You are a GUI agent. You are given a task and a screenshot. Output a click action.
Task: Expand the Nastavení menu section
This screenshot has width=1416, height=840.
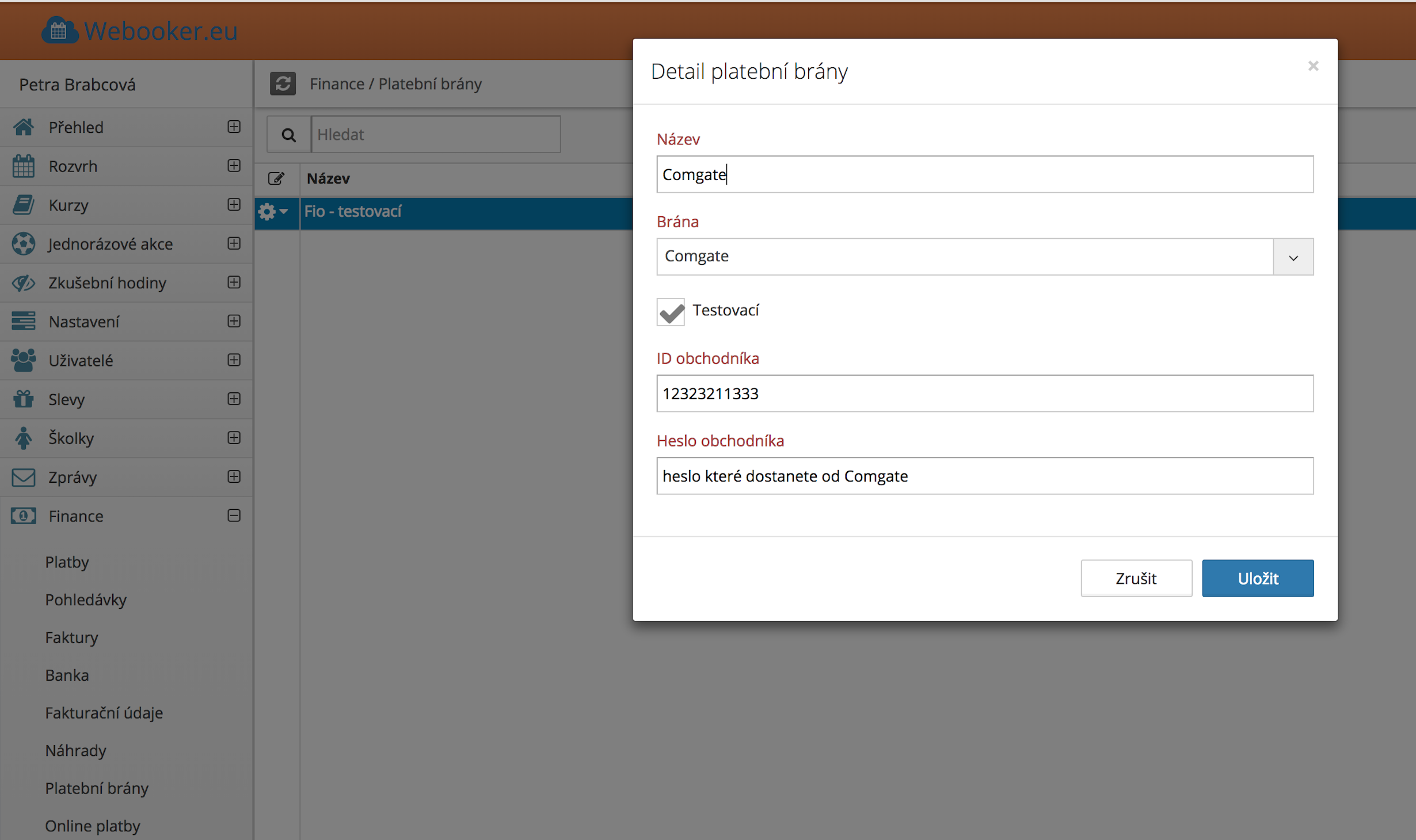click(234, 321)
